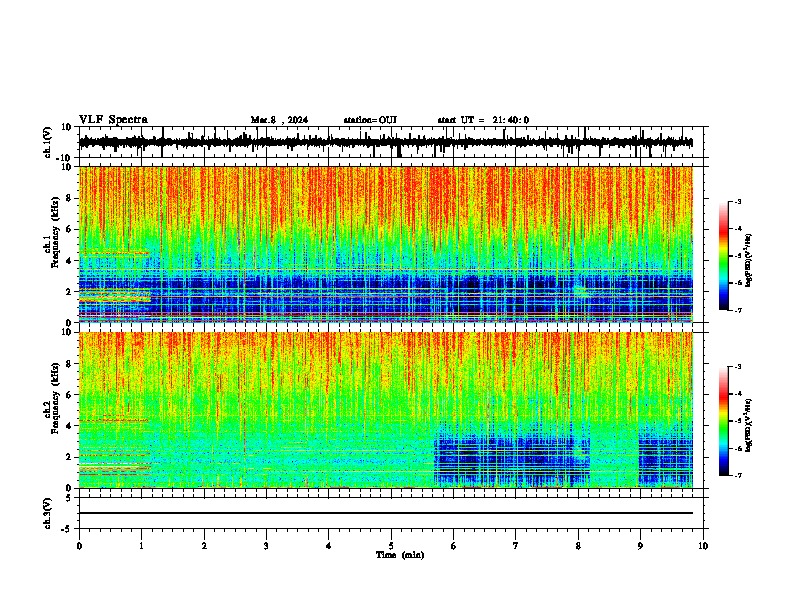This screenshot has height=612, width=792.
Task: Click the time axis tick label "5"
Action: coord(391,546)
